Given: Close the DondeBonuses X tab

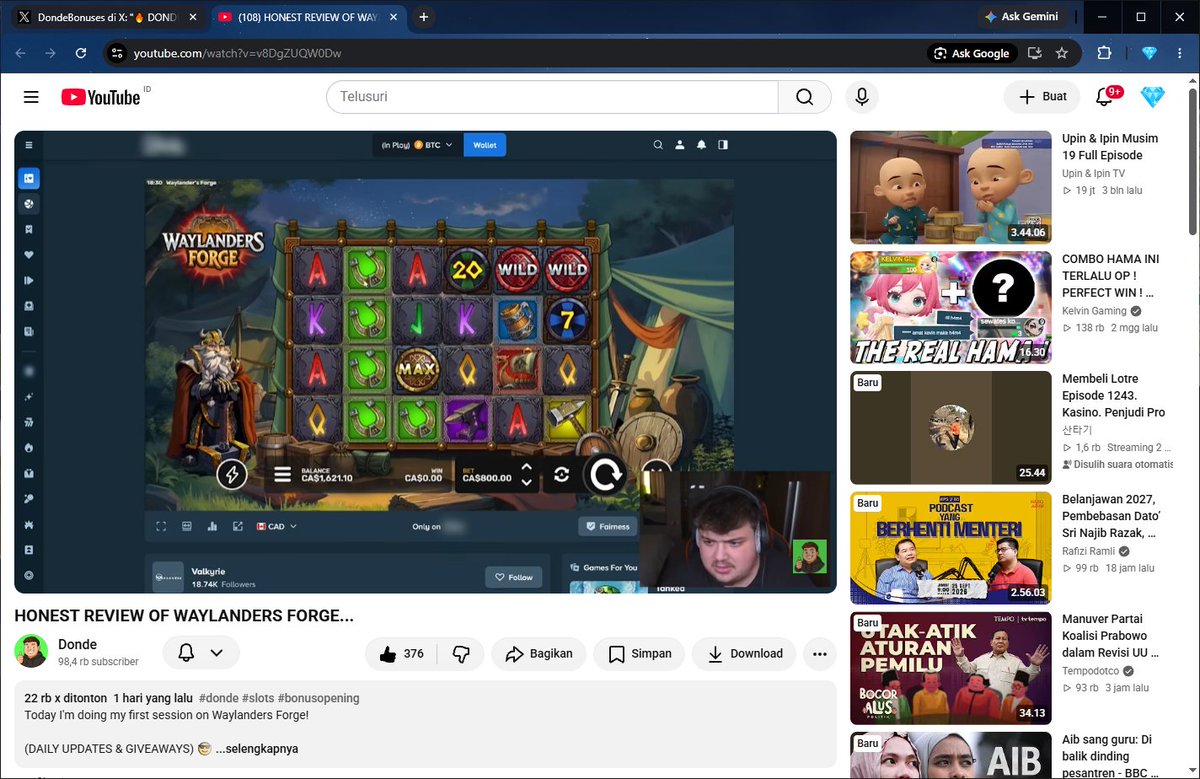Looking at the screenshot, I should pyautogui.click(x=192, y=17).
